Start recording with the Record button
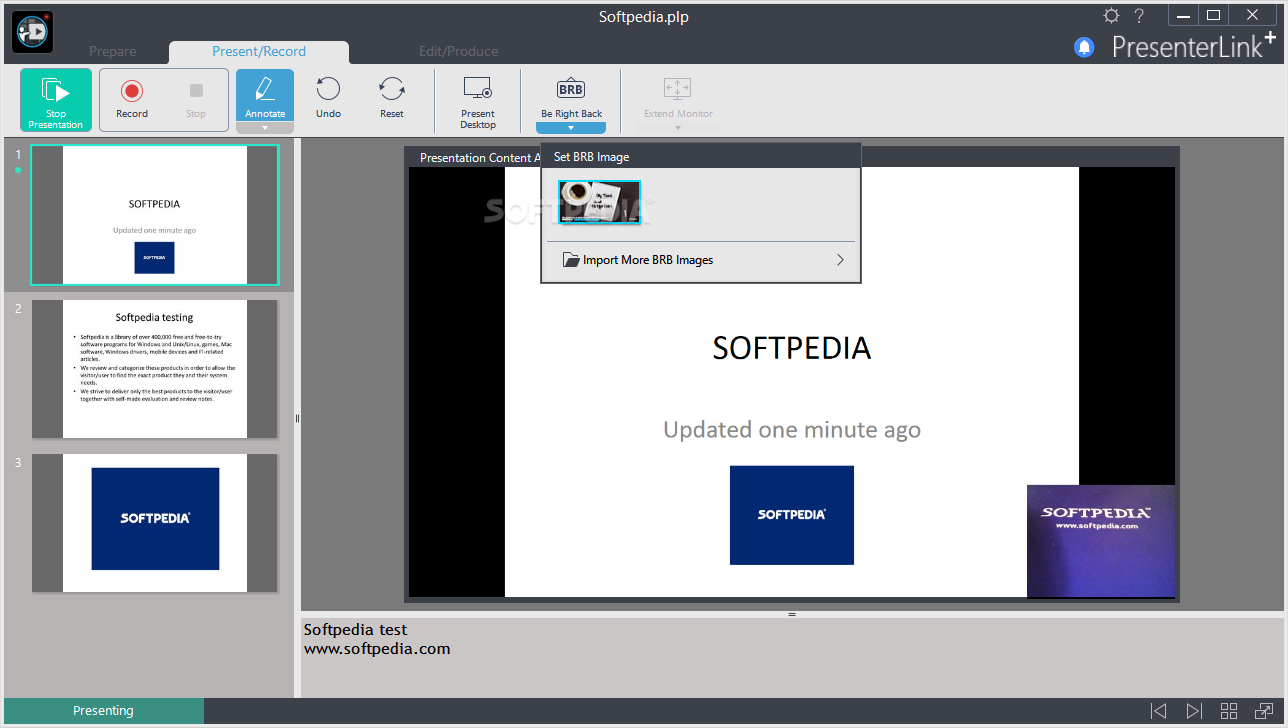1288x728 pixels. [132, 100]
